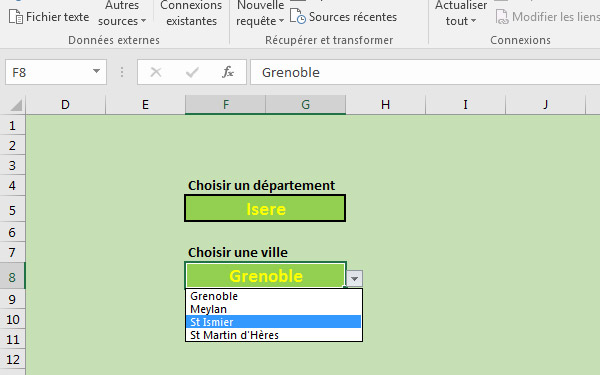The width and height of the screenshot is (600, 375).
Task: Cancel the formula entry with the X icon
Action: [x=156, y=72]
